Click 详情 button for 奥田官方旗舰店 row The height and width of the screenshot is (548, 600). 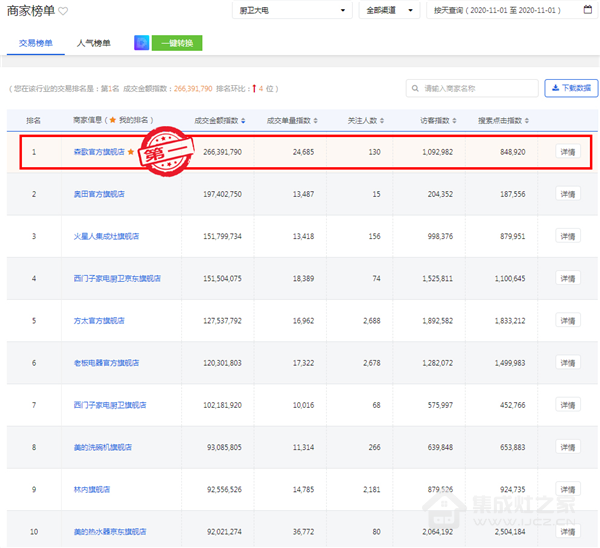point(568,194)
